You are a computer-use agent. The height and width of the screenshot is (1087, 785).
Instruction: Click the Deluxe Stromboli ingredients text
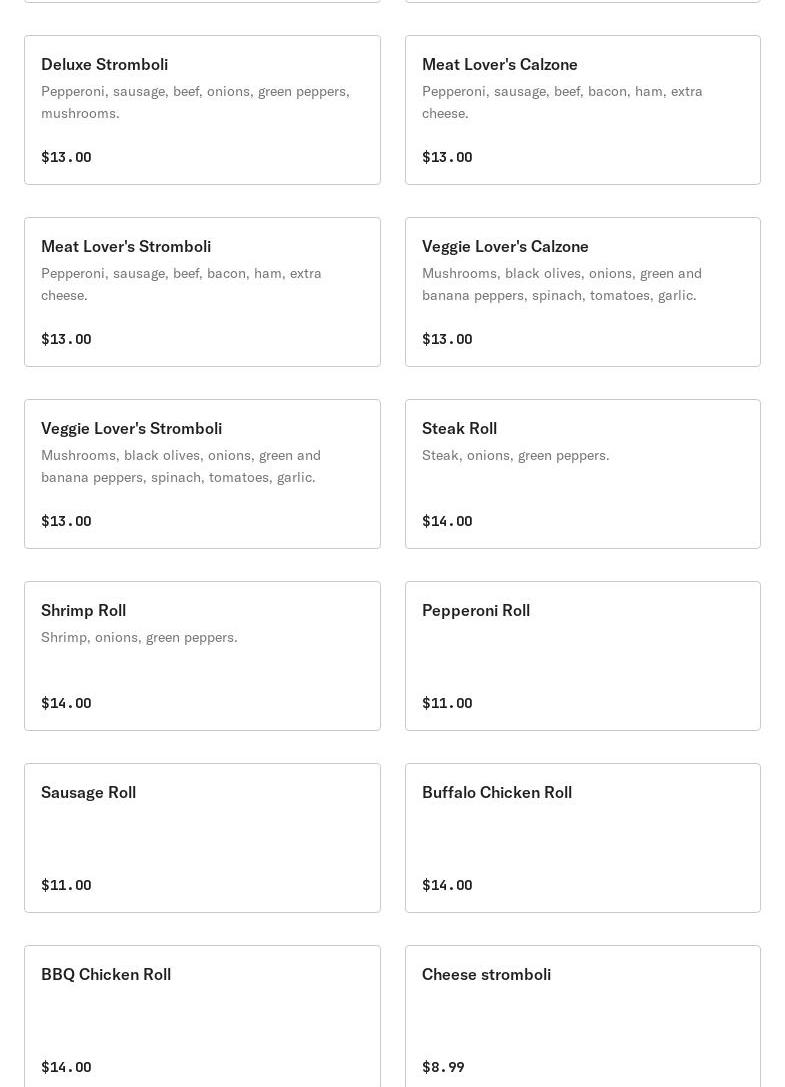click(195, 102)
